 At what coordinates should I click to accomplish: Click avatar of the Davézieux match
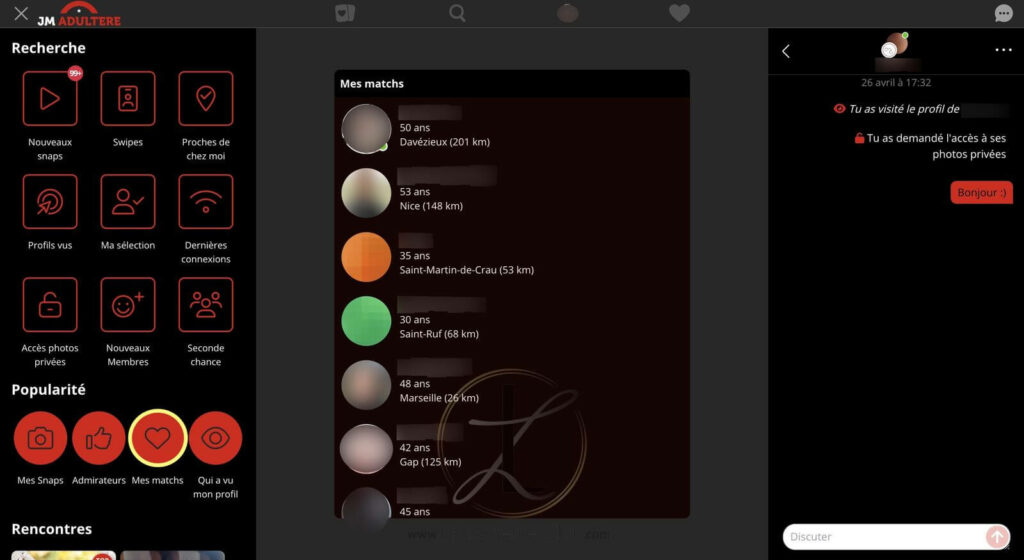coord(366,129)
